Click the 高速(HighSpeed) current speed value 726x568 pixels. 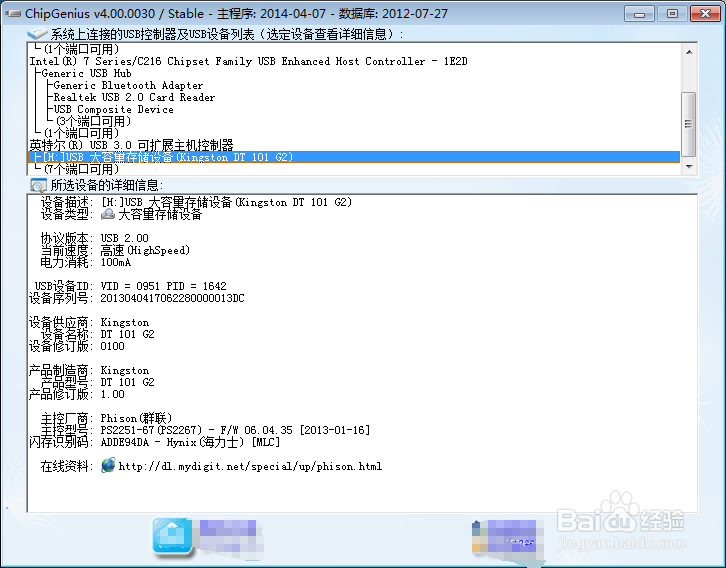[x=145, y=250]
